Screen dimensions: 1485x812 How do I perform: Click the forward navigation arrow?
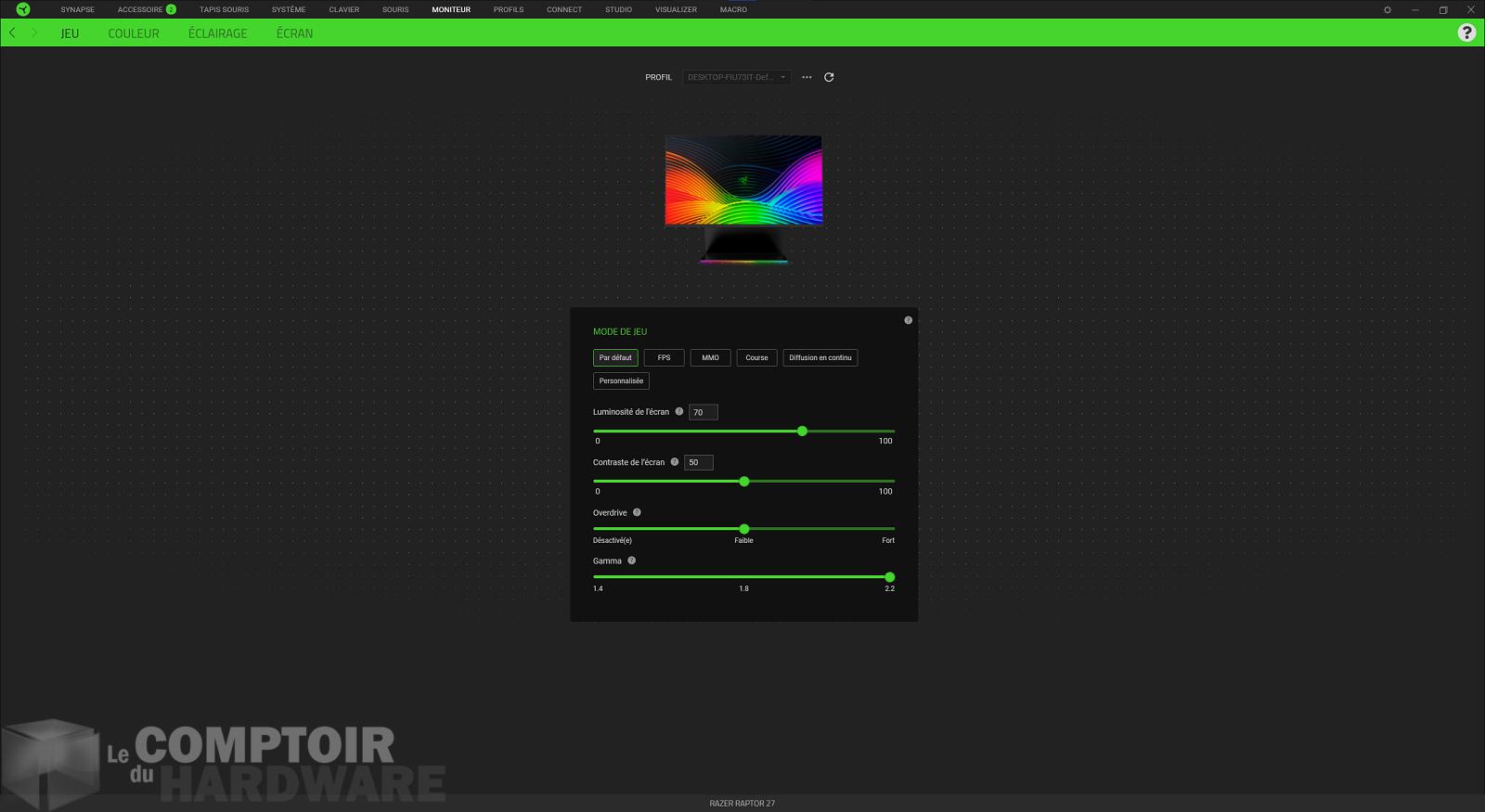click(x=34, y=32)
